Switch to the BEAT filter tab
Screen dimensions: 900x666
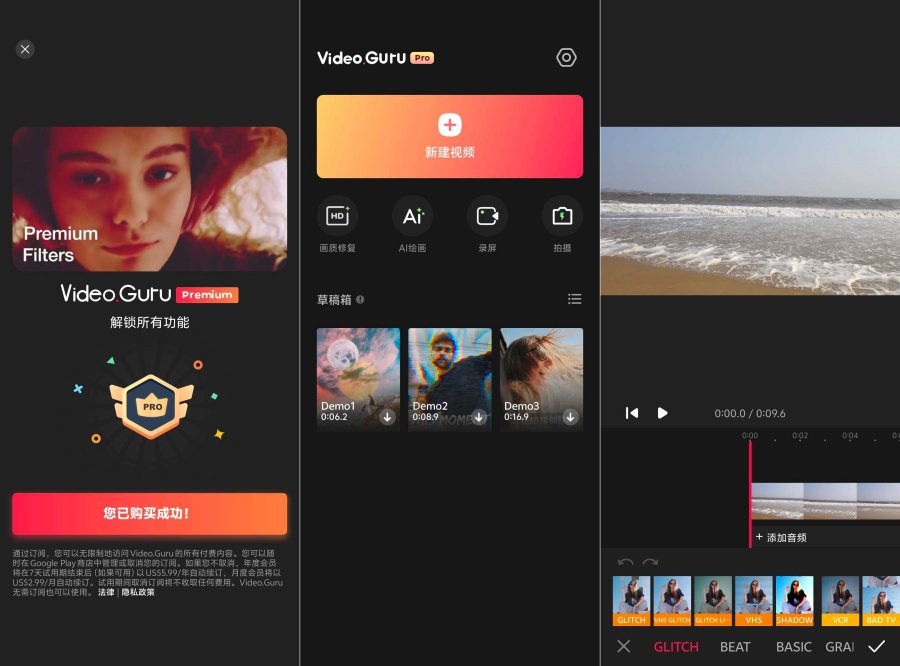point(735,647)
